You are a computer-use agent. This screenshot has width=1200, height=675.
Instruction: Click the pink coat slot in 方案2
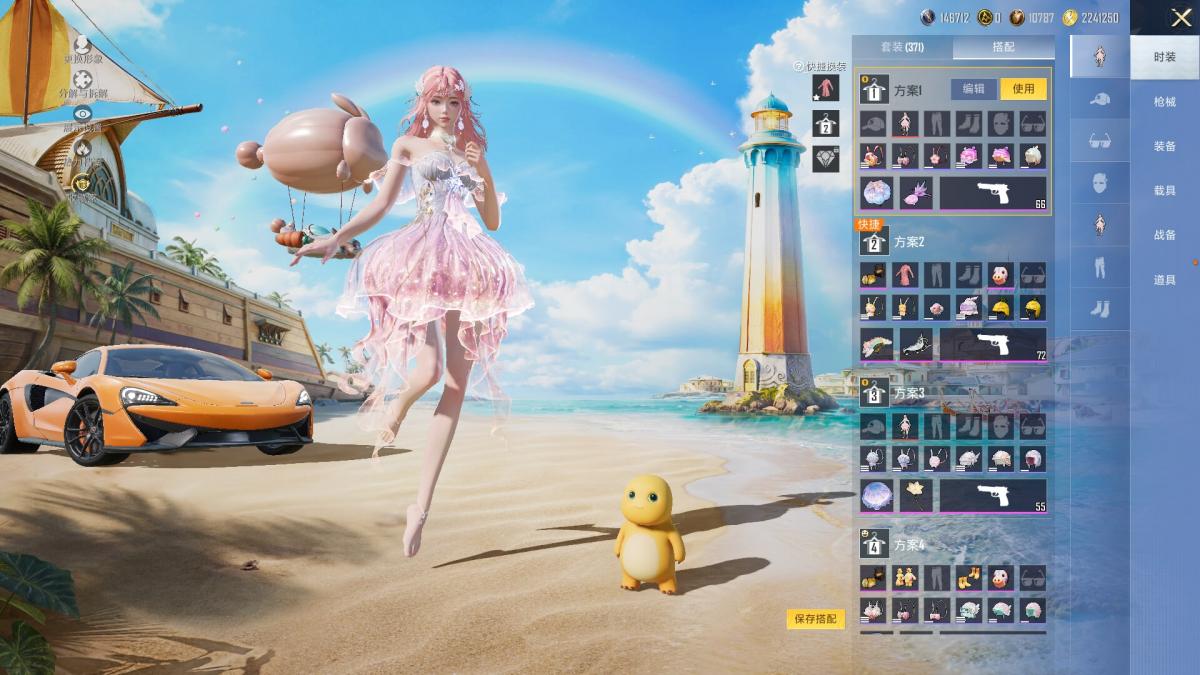click(905, 275)
